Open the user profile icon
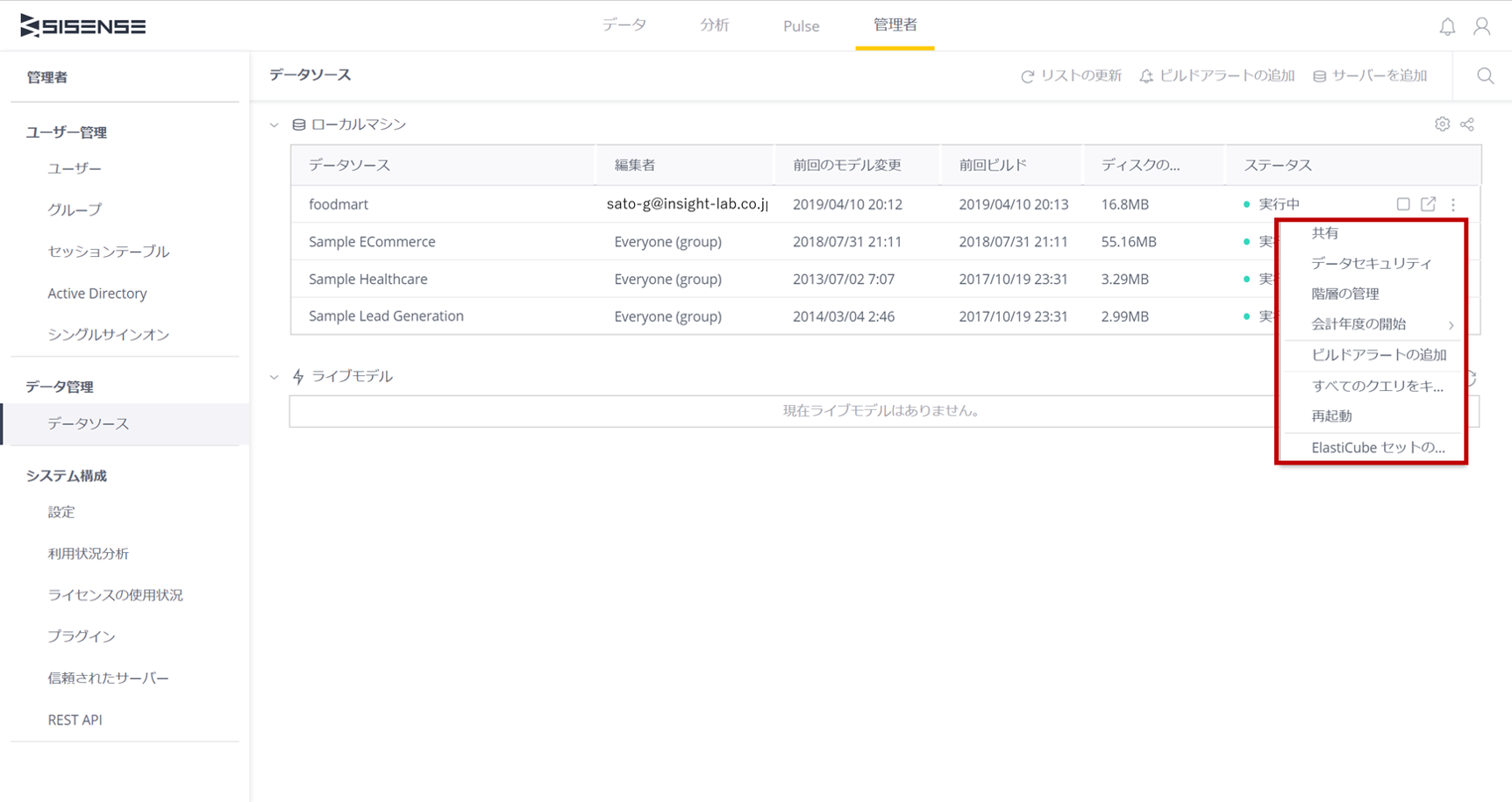 tap(1481, 26)
